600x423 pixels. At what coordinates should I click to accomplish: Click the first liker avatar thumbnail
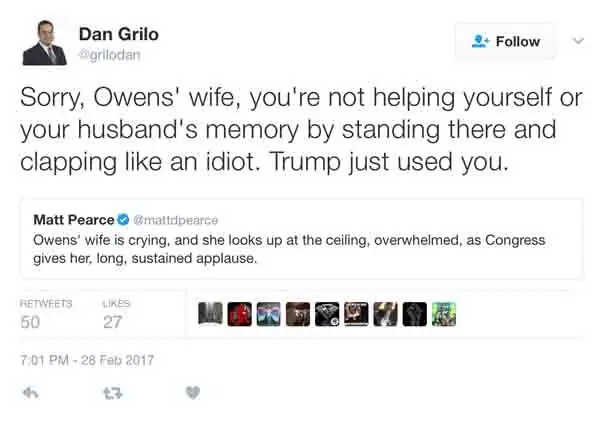pos(210,314)
